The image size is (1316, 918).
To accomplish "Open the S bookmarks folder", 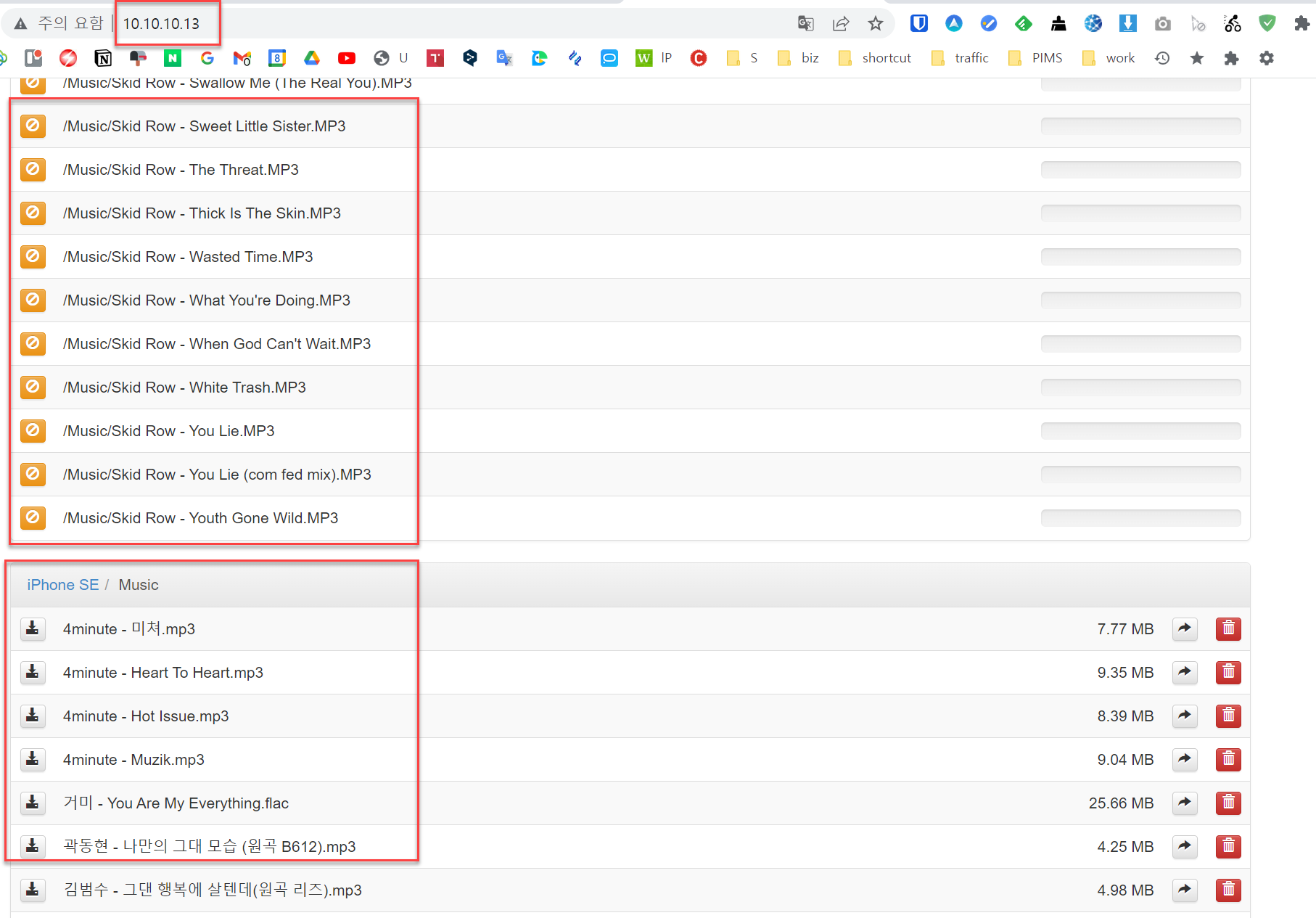I will pyautogui.click(x=742, y=58).
